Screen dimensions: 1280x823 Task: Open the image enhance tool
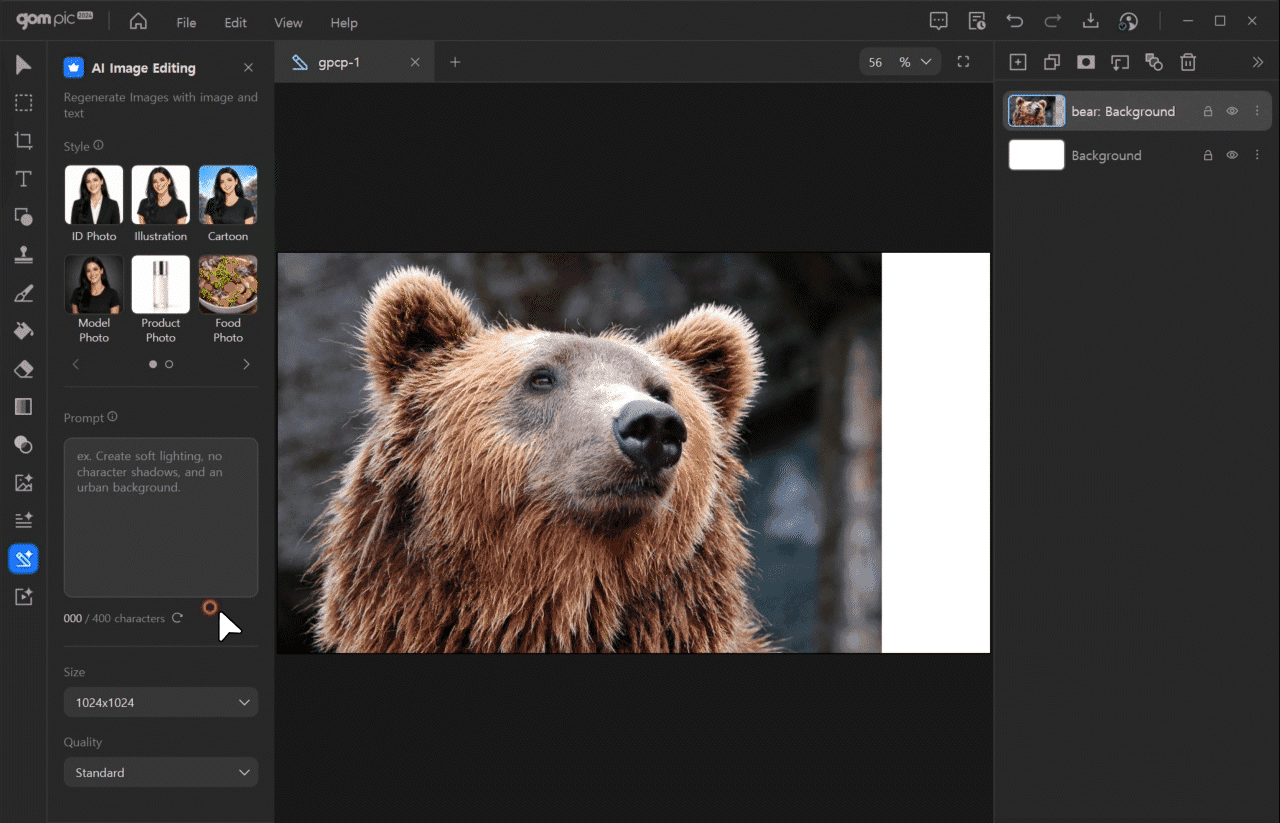click(x=23, y=483)
